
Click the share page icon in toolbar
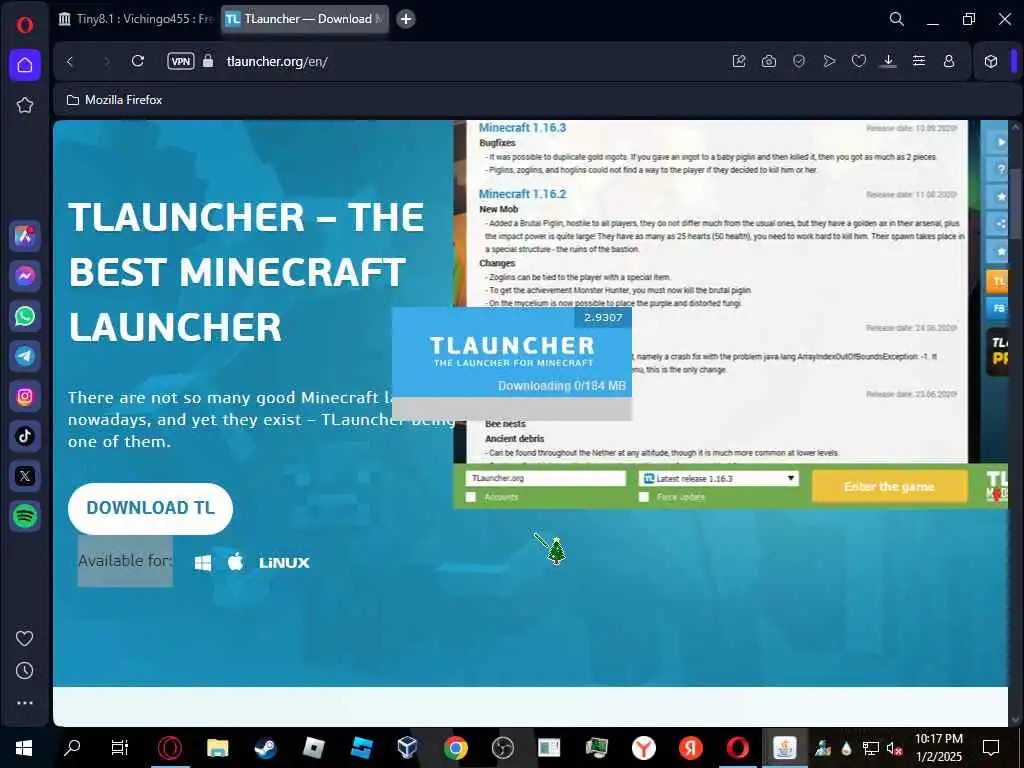click(739, 61)
